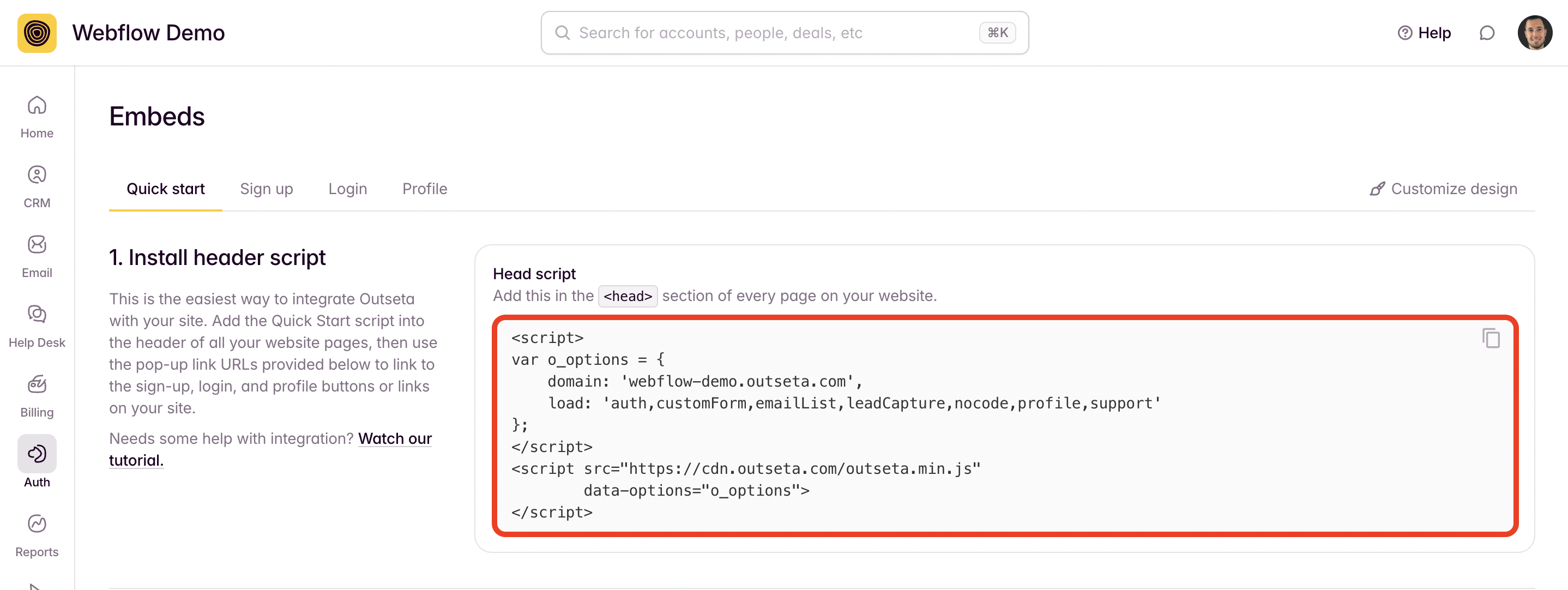Copy the head script code

1491,338
